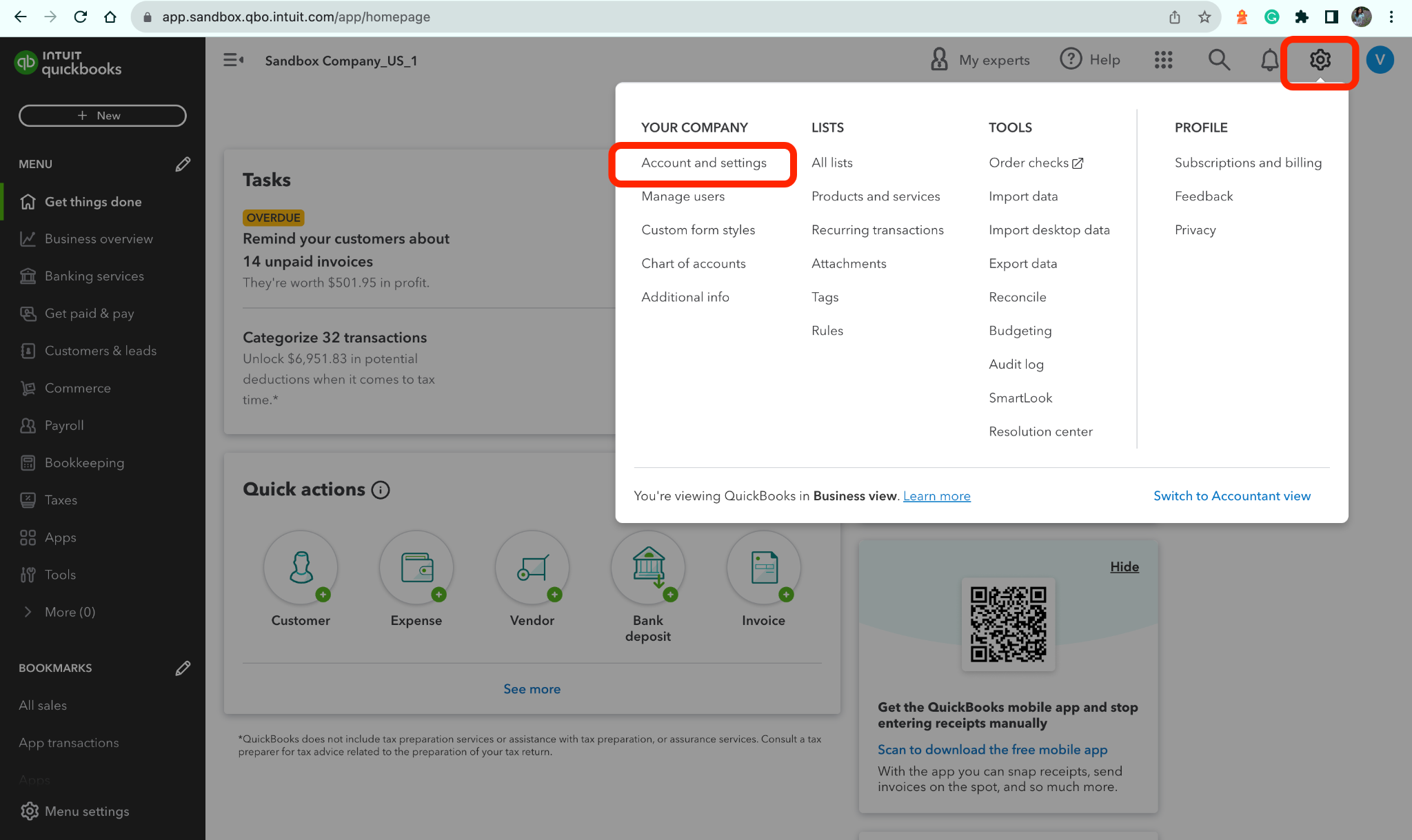
Task: Open Menu settings at sidebar bottom
Action: (x=74, y=811)
